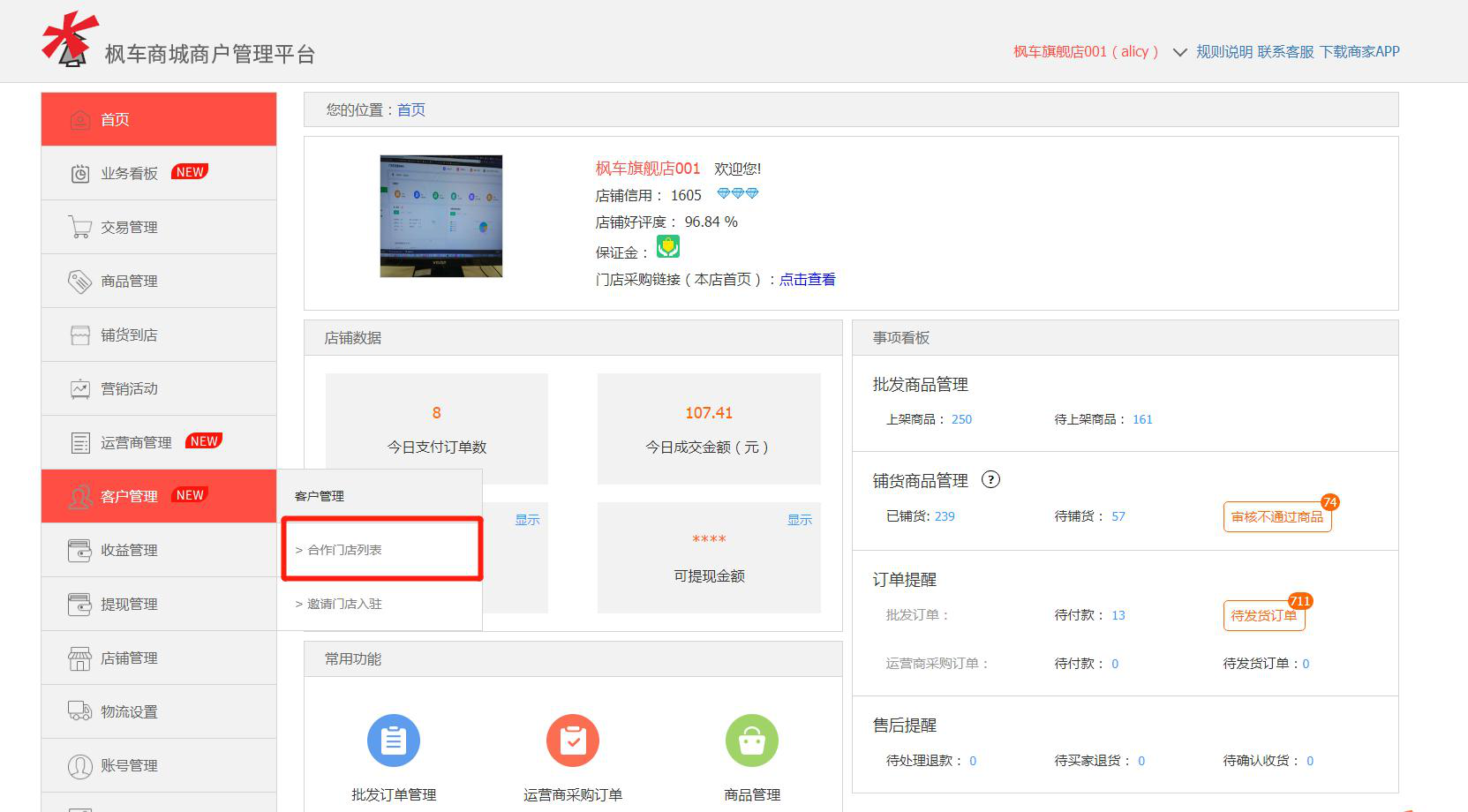1468x812 pixels.
Task: Click the 审核不通过商品 button
Action: click(x=1276, y=517)
